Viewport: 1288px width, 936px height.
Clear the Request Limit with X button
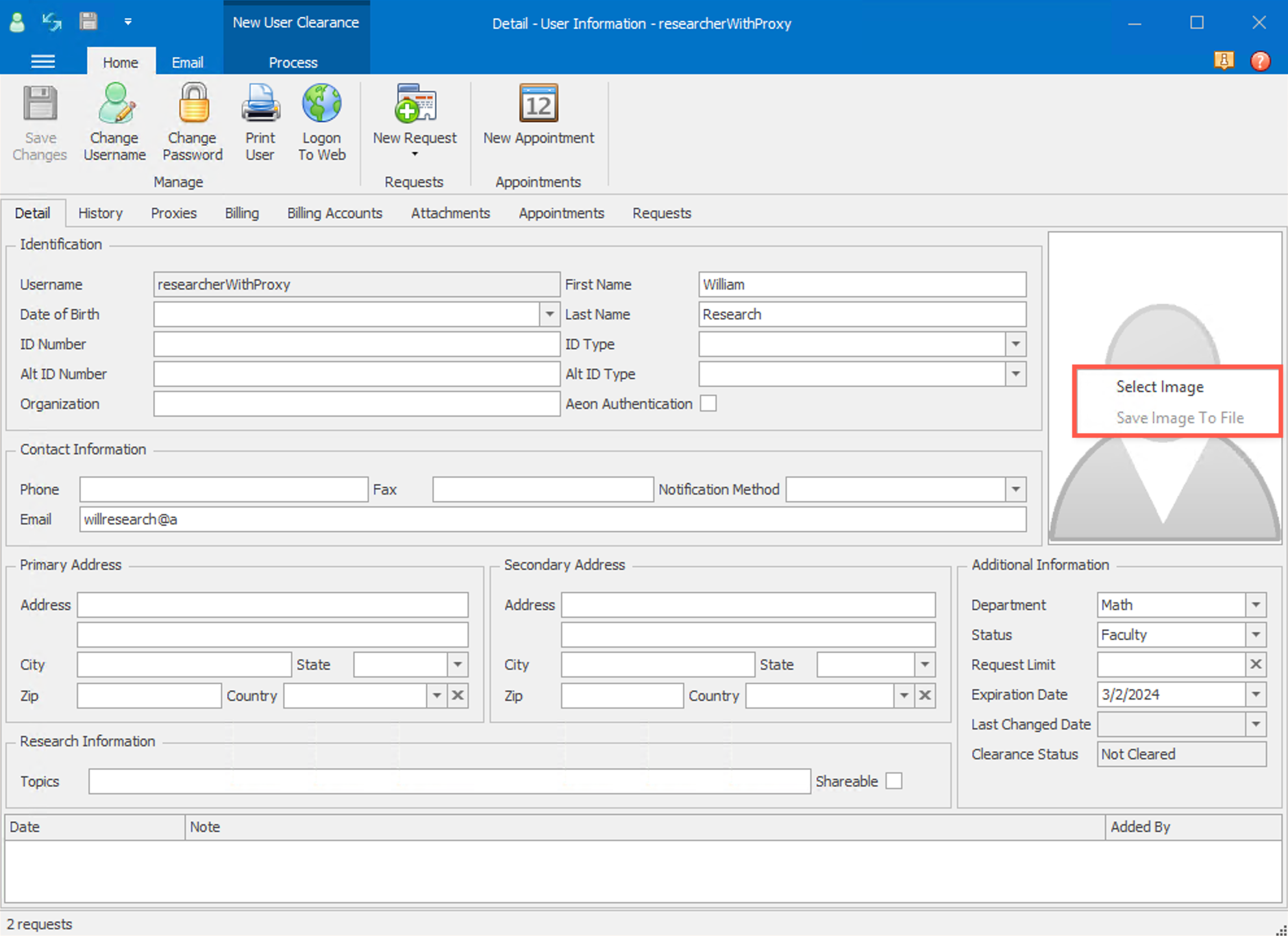coord(1256,665)
